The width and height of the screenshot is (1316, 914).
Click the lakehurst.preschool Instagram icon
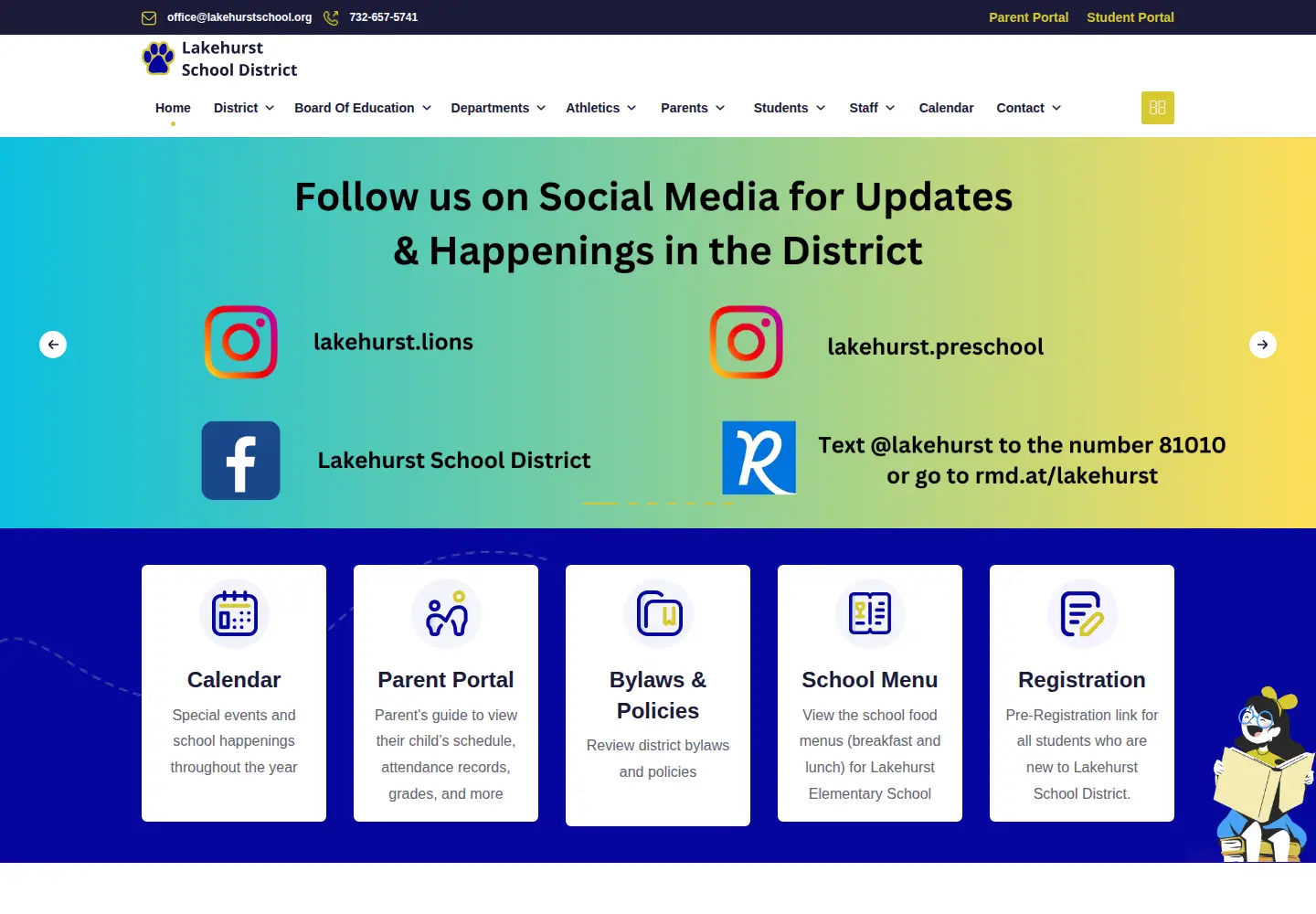coord(747,342)
